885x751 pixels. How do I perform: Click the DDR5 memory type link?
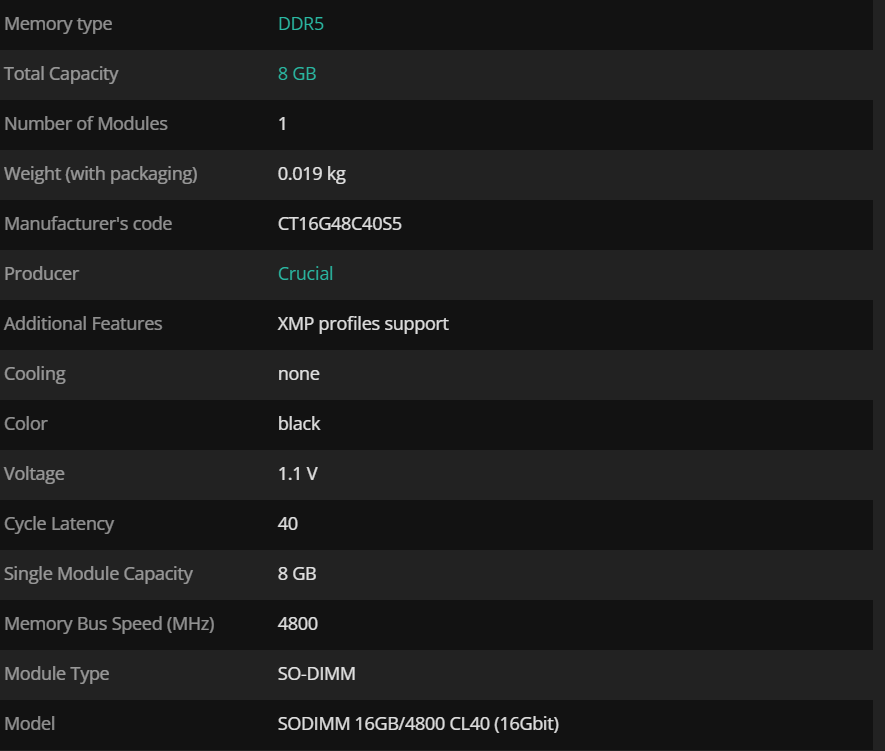300,24
